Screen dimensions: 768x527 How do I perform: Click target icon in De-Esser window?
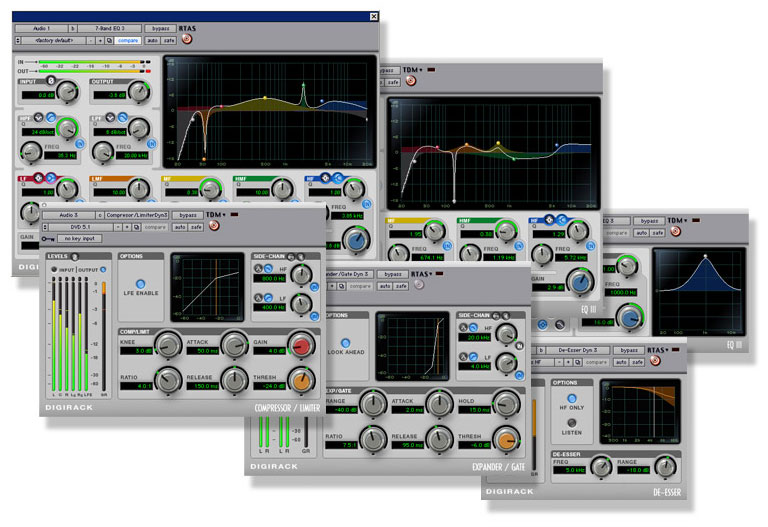(655, 361)
